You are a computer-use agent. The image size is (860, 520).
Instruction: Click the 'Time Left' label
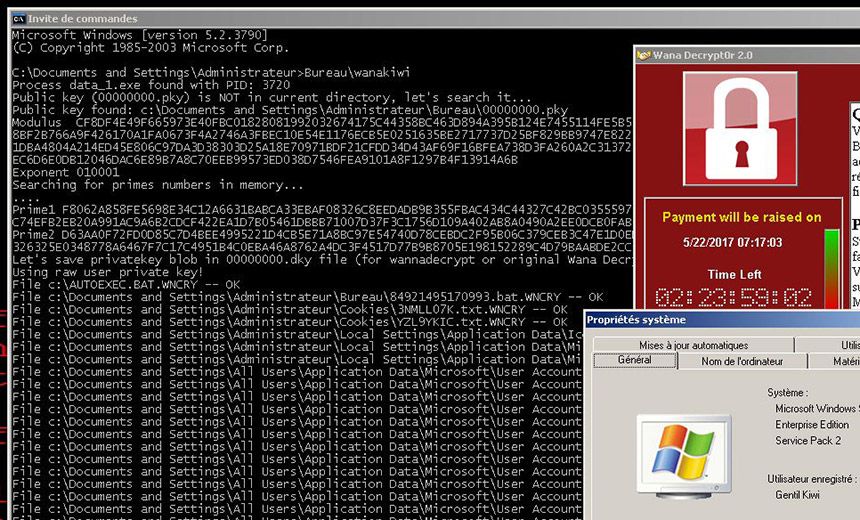click(734, 274)
